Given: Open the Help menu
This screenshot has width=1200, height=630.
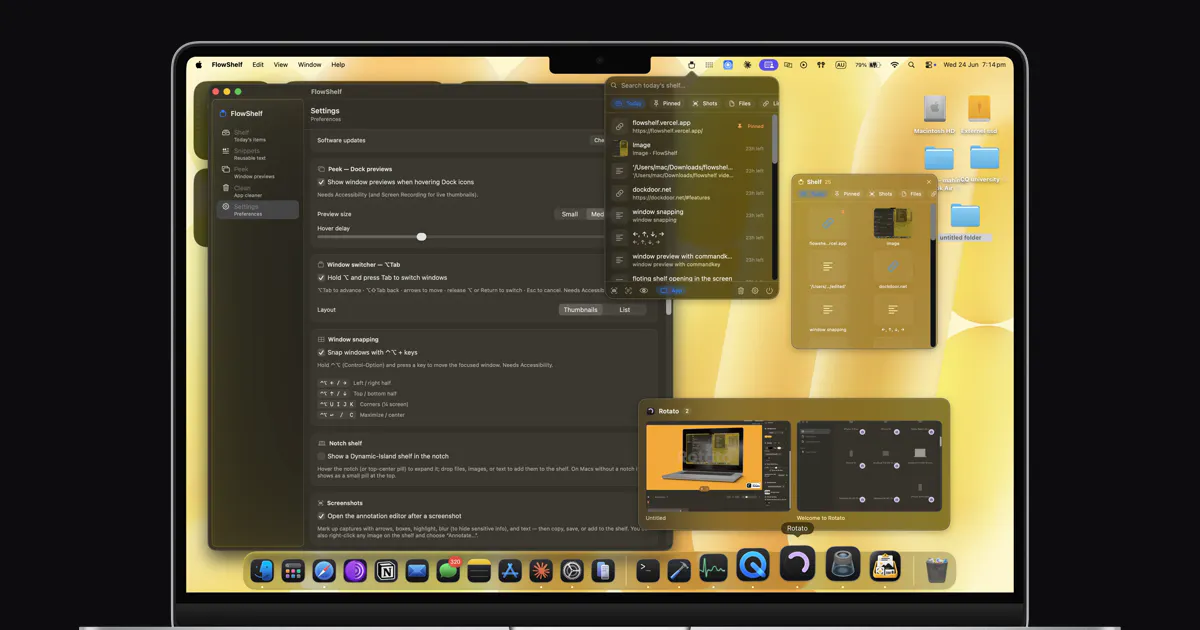Looking at the screenshot, I should pos(338,65).
